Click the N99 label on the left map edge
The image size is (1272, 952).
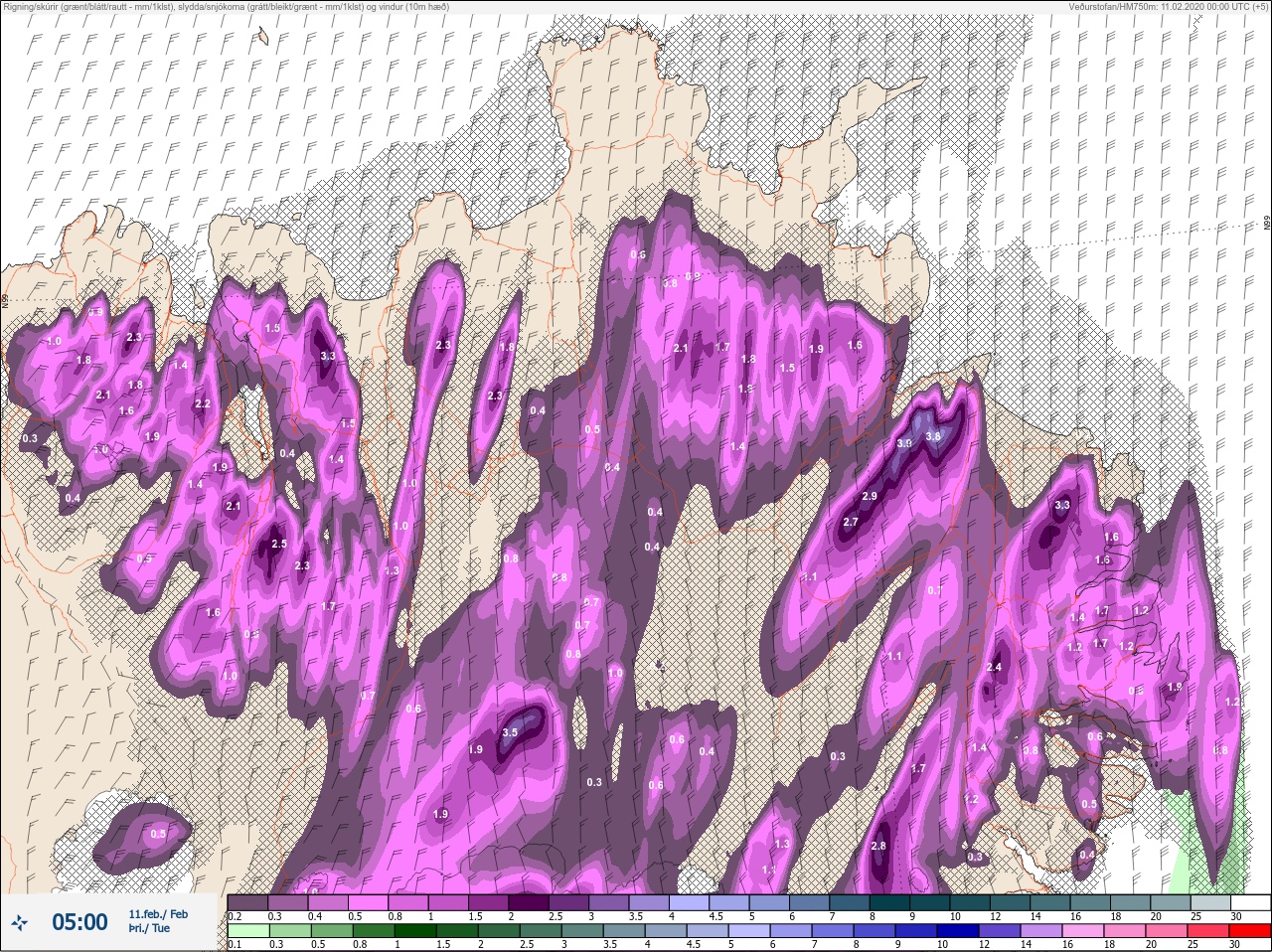coord(5,299)
